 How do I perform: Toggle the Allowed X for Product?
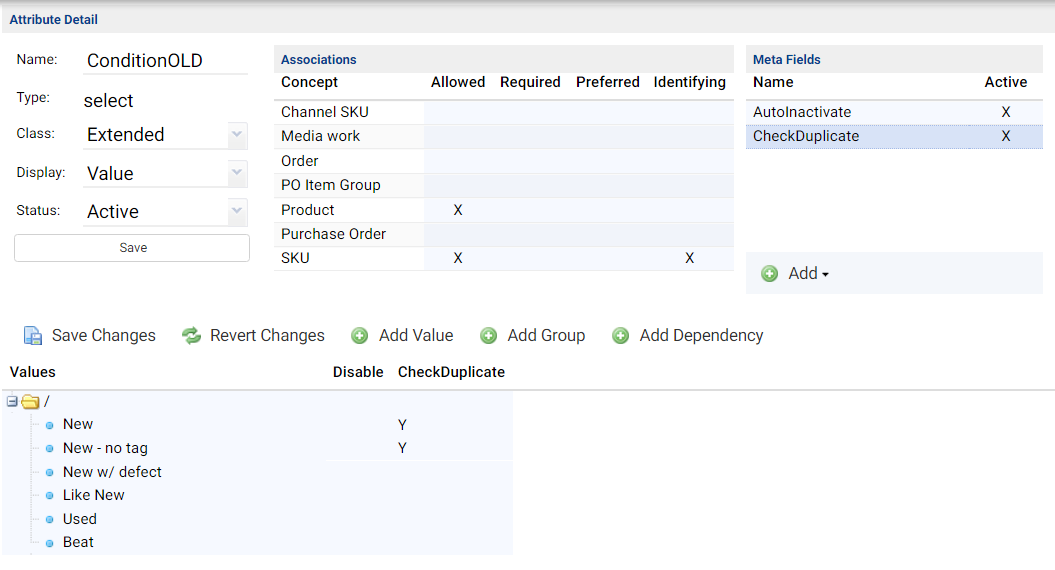coord(458,210)
